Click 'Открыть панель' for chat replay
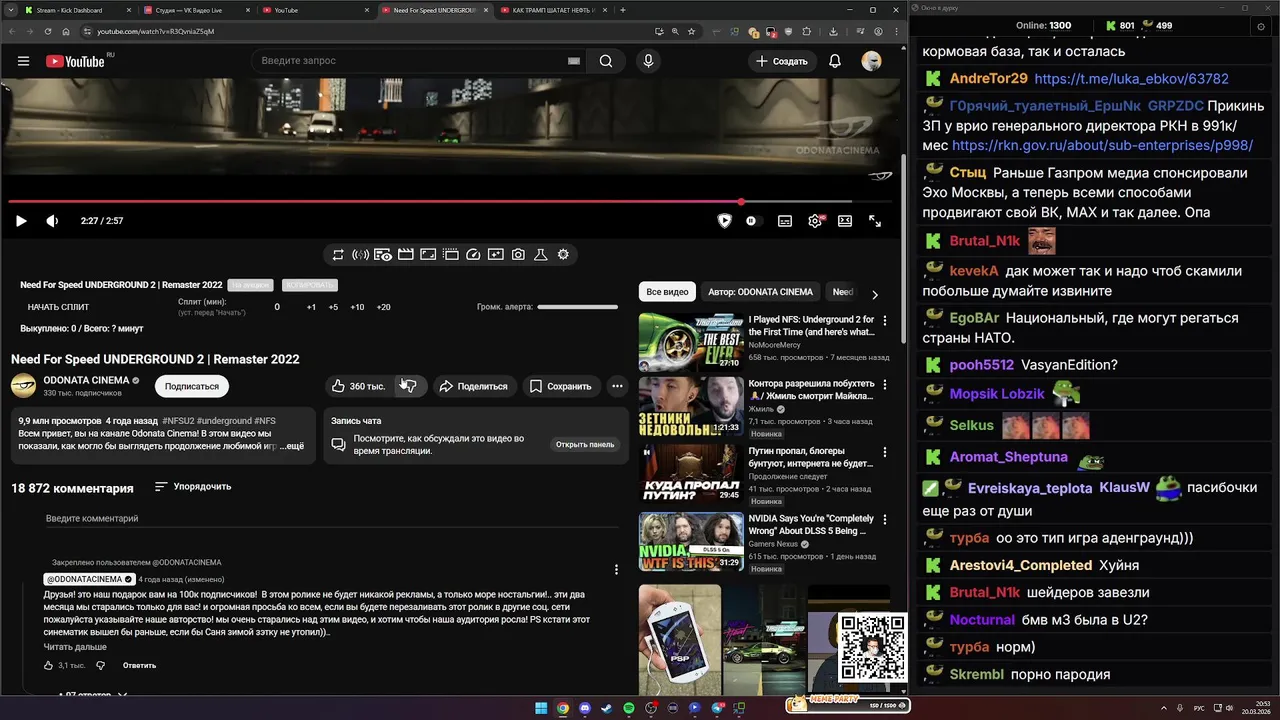The height and width of the screenshot is (720, 1280). (585, 444)
